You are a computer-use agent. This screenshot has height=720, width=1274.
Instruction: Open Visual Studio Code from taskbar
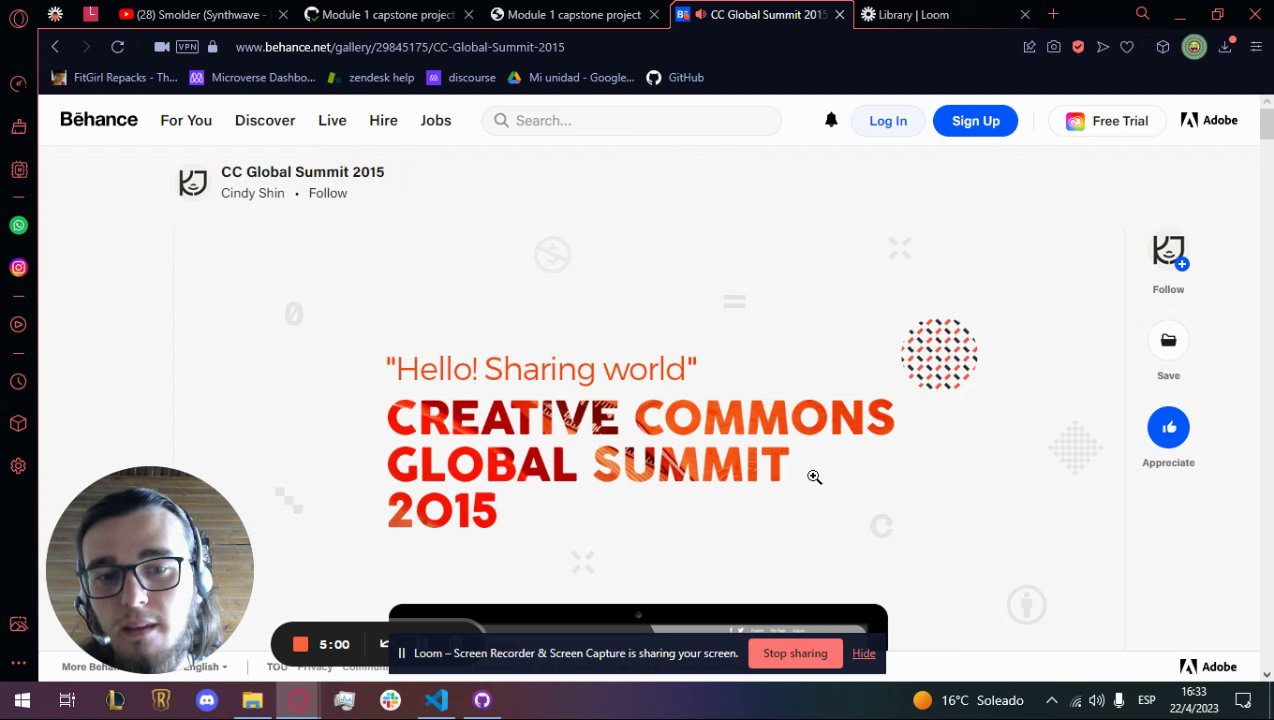click(x=436, y=700)
